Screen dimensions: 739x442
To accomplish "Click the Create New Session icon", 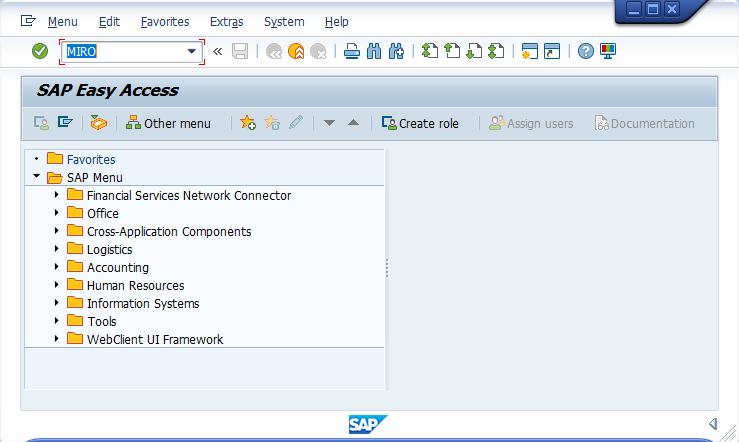I will 530,51.
